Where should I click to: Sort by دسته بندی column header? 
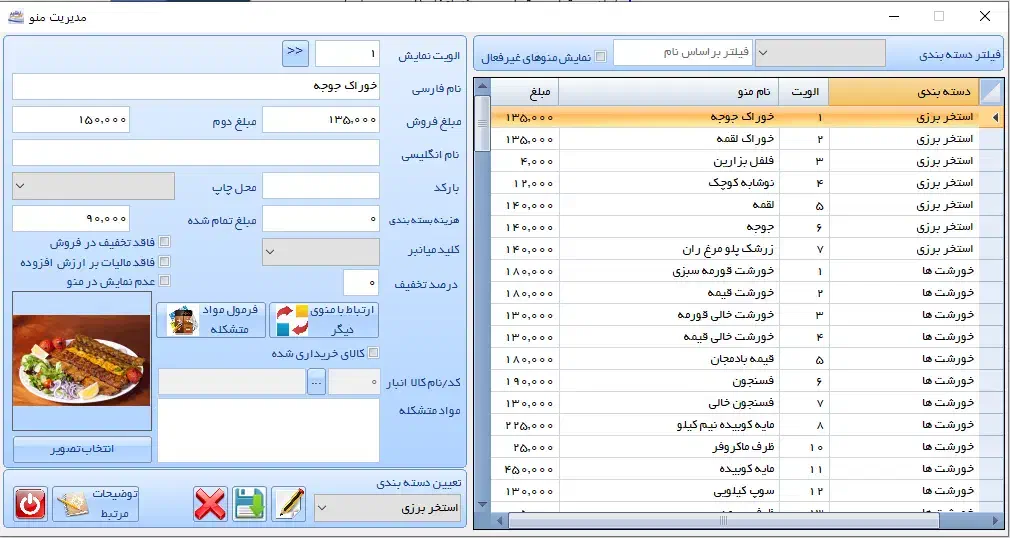(903, 92)
